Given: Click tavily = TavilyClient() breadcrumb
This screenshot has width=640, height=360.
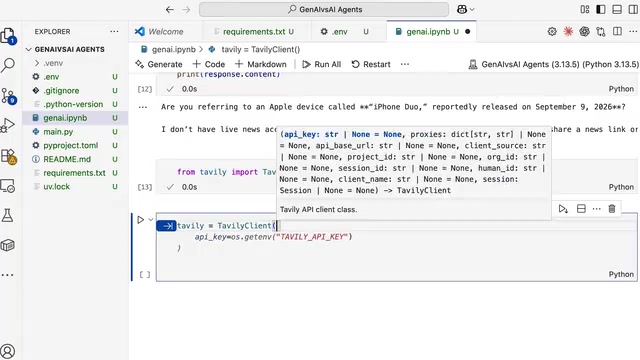Looking at the screenshot, I should pos(260,49).
